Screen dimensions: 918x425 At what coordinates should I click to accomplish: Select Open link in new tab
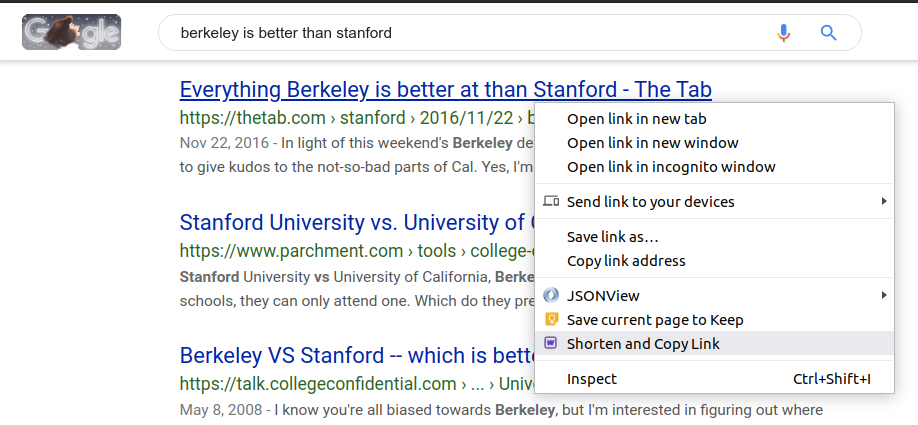[x=643, y=119]
